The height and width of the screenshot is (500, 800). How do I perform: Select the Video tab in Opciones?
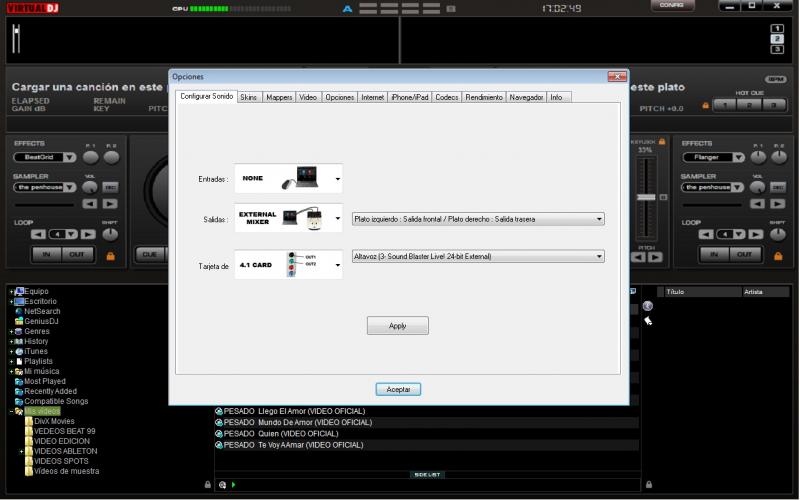tap(308, 97)
